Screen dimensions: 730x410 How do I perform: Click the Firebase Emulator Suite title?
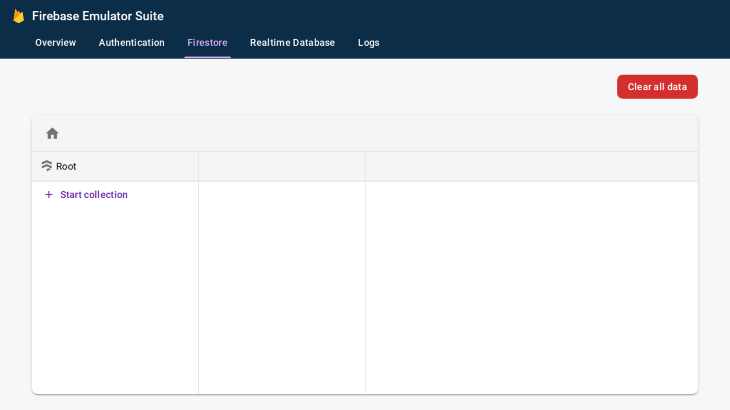tap(98, 16)
